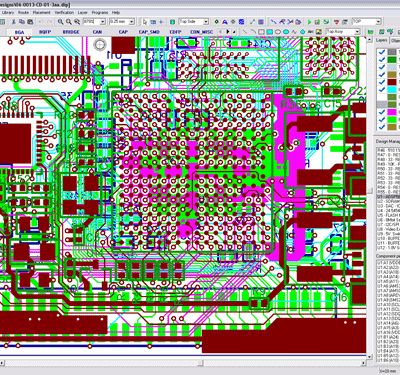The image size is (400, 375).
Task: Open the Verification menu
Action: [64, 12]
